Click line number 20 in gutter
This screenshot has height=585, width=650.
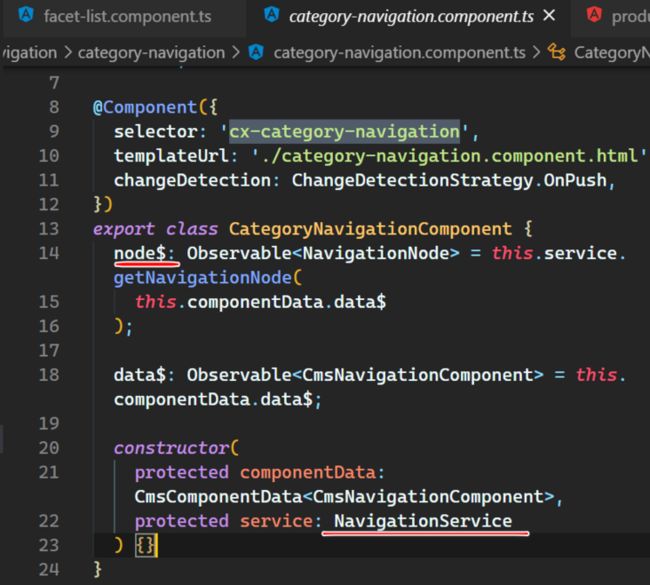(x=49, y=448)
